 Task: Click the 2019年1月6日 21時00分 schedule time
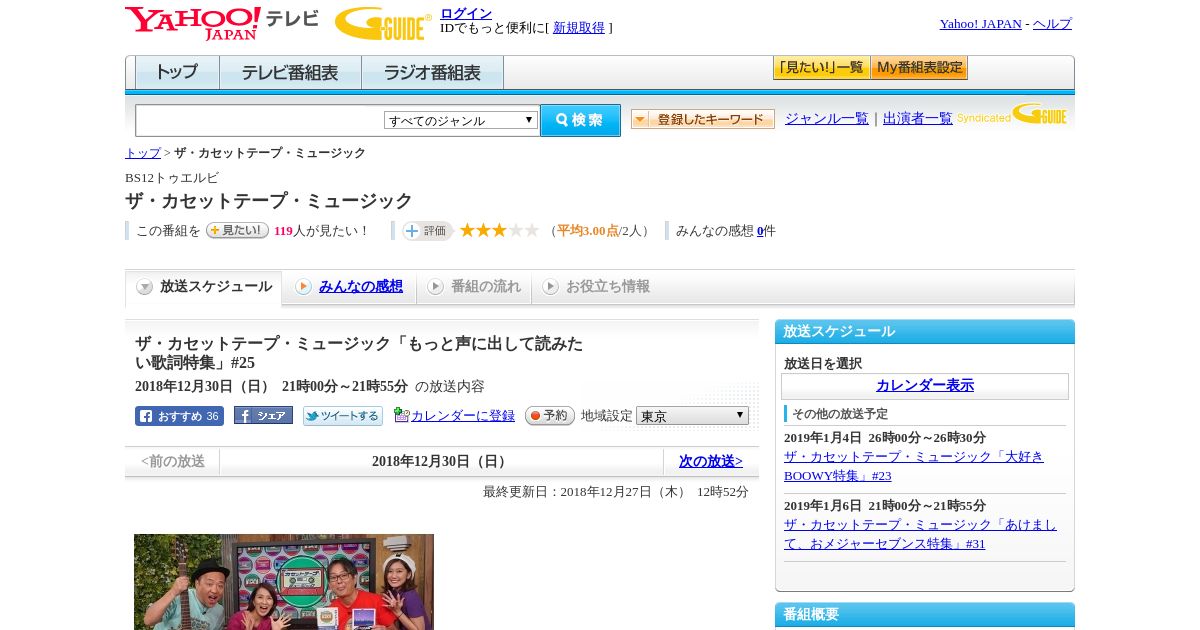(x=885, y=506)
